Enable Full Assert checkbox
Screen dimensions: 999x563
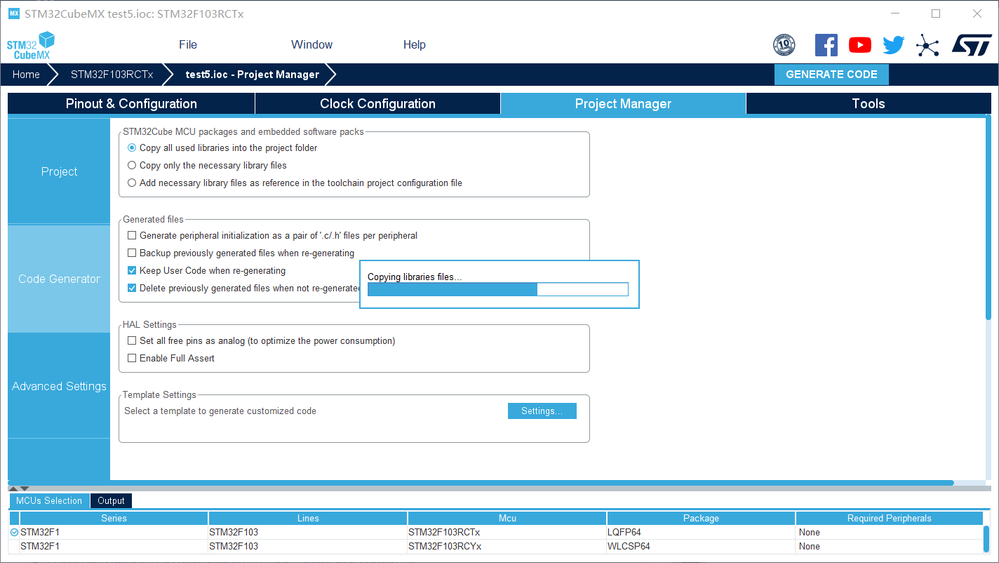pos(132,358)
